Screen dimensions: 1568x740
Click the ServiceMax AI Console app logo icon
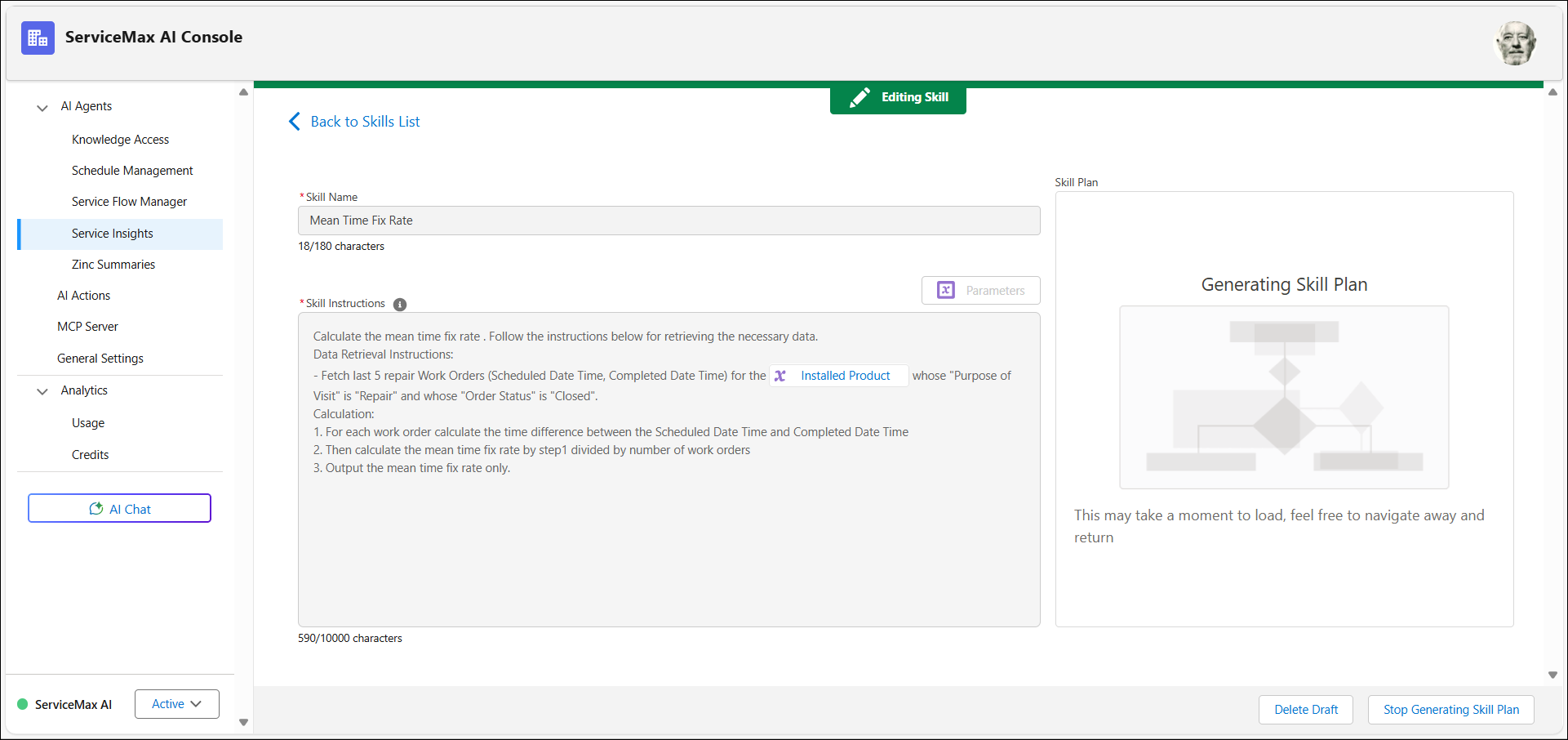pos(38,38)
